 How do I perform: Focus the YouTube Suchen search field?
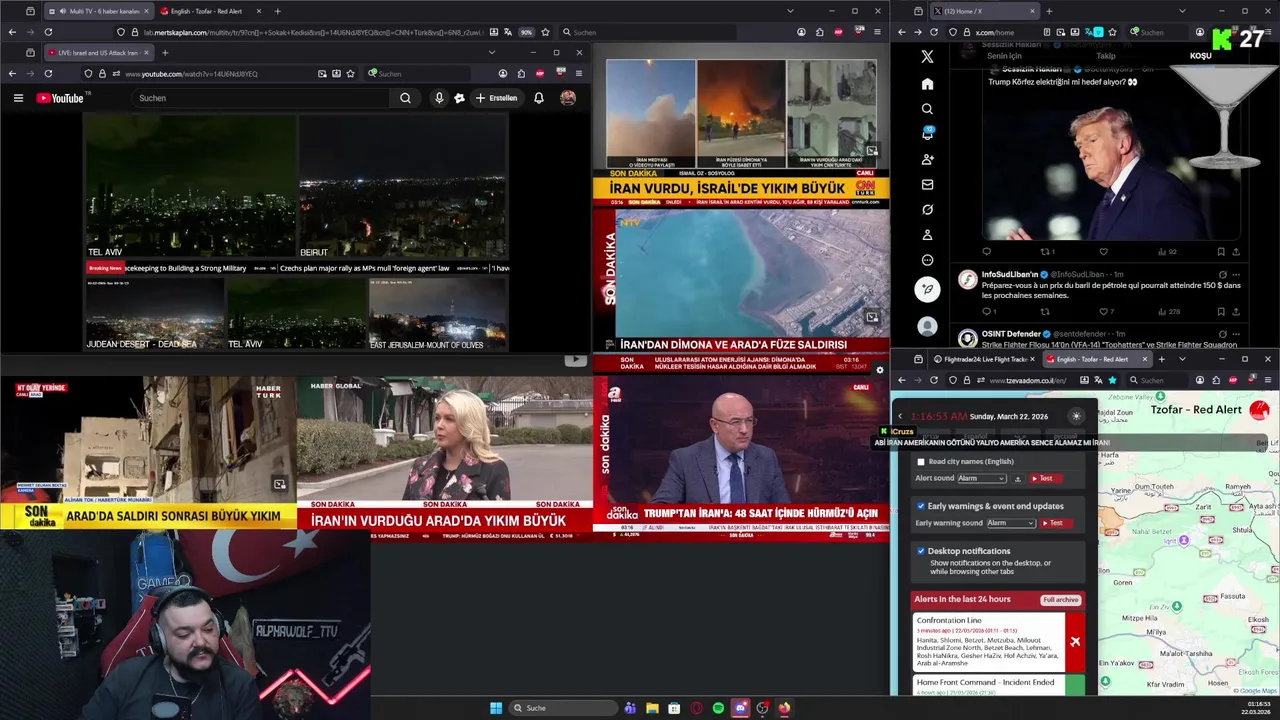pyautogui.click(x=262, y=98)
